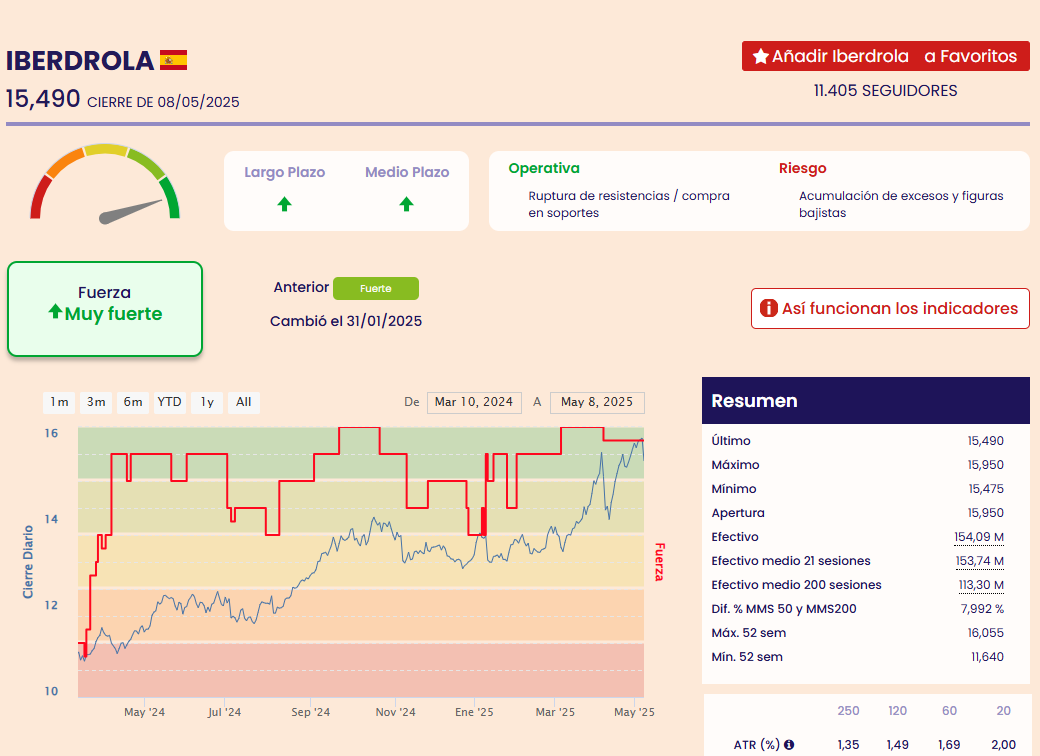Click the Cierre Diario axis label

28,562
